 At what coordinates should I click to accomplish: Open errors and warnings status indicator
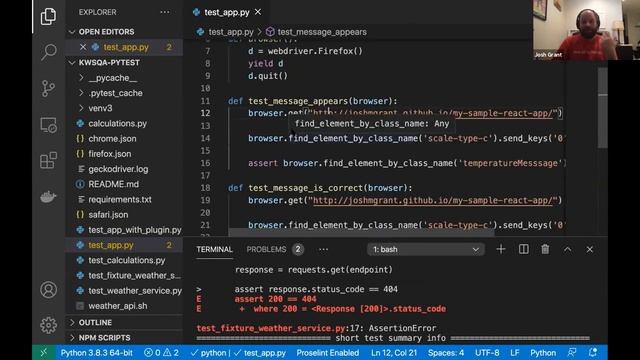point(161,353)
